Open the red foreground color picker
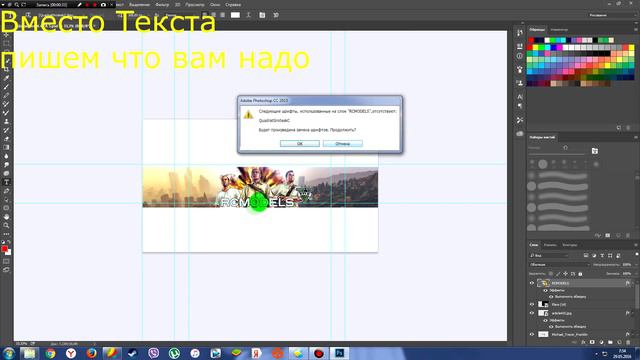Viewport: 640px width, 360px height. click(x=4, y=249)
